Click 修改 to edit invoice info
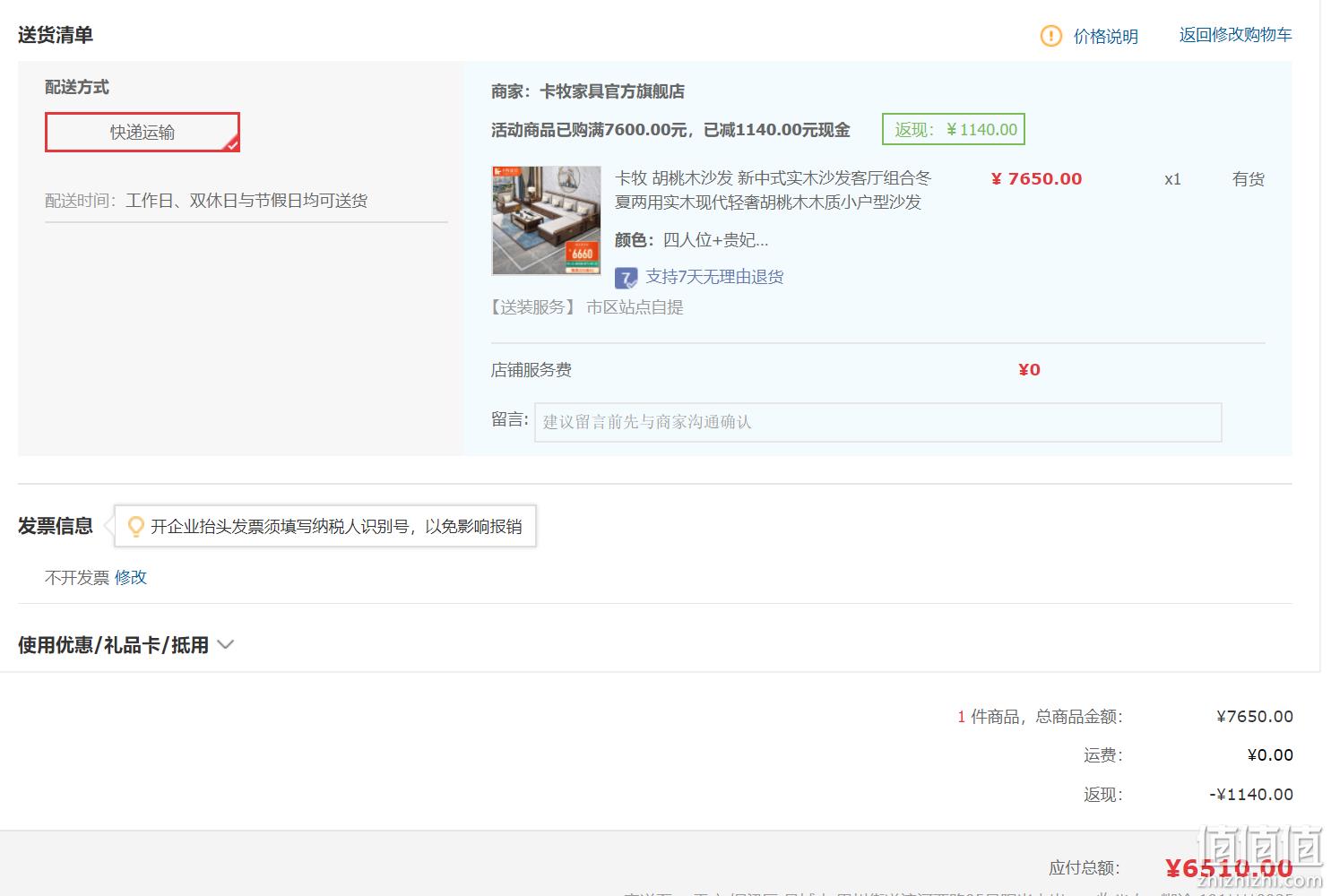The height and width of the screenshot is (896, 1331). [131, 578]
